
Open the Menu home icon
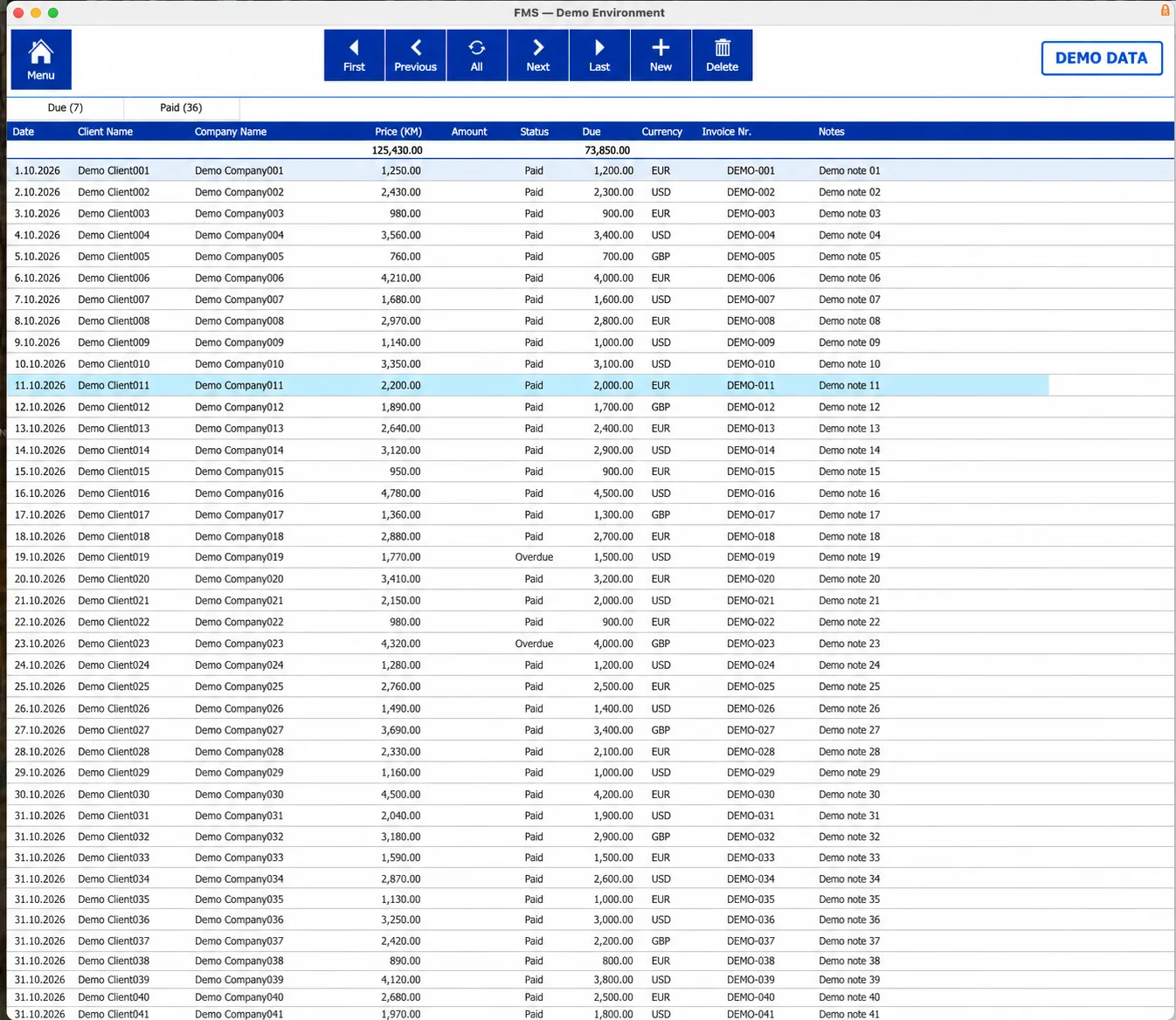coord(41,59)
